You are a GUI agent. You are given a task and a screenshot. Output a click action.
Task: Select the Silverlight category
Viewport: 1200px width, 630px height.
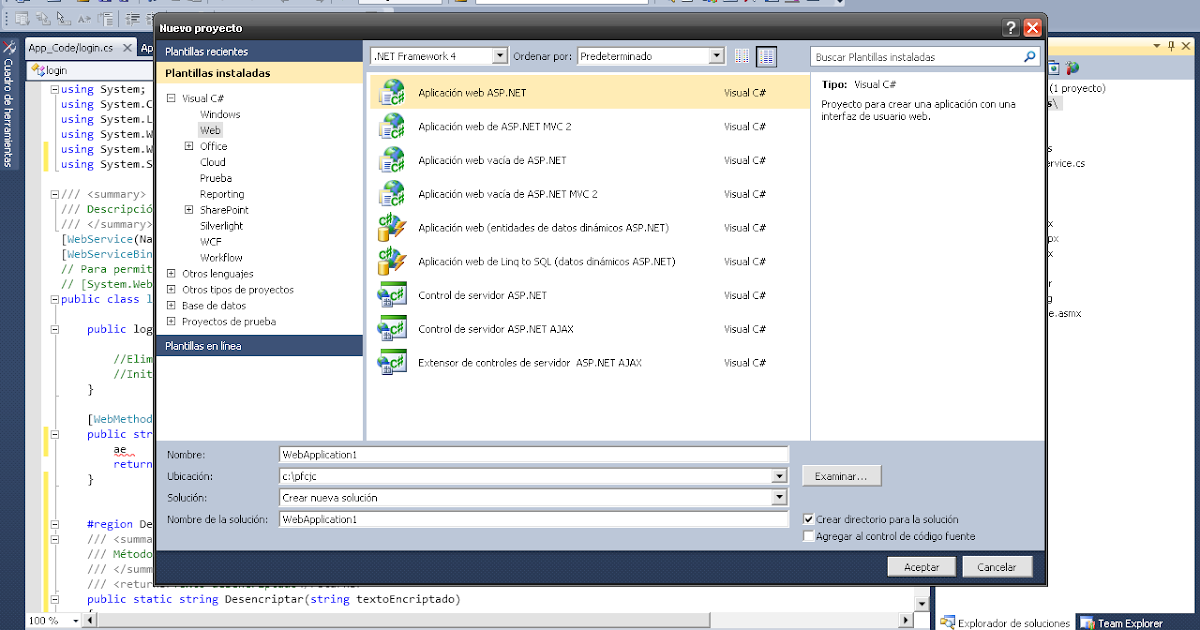tap(221, 226)
